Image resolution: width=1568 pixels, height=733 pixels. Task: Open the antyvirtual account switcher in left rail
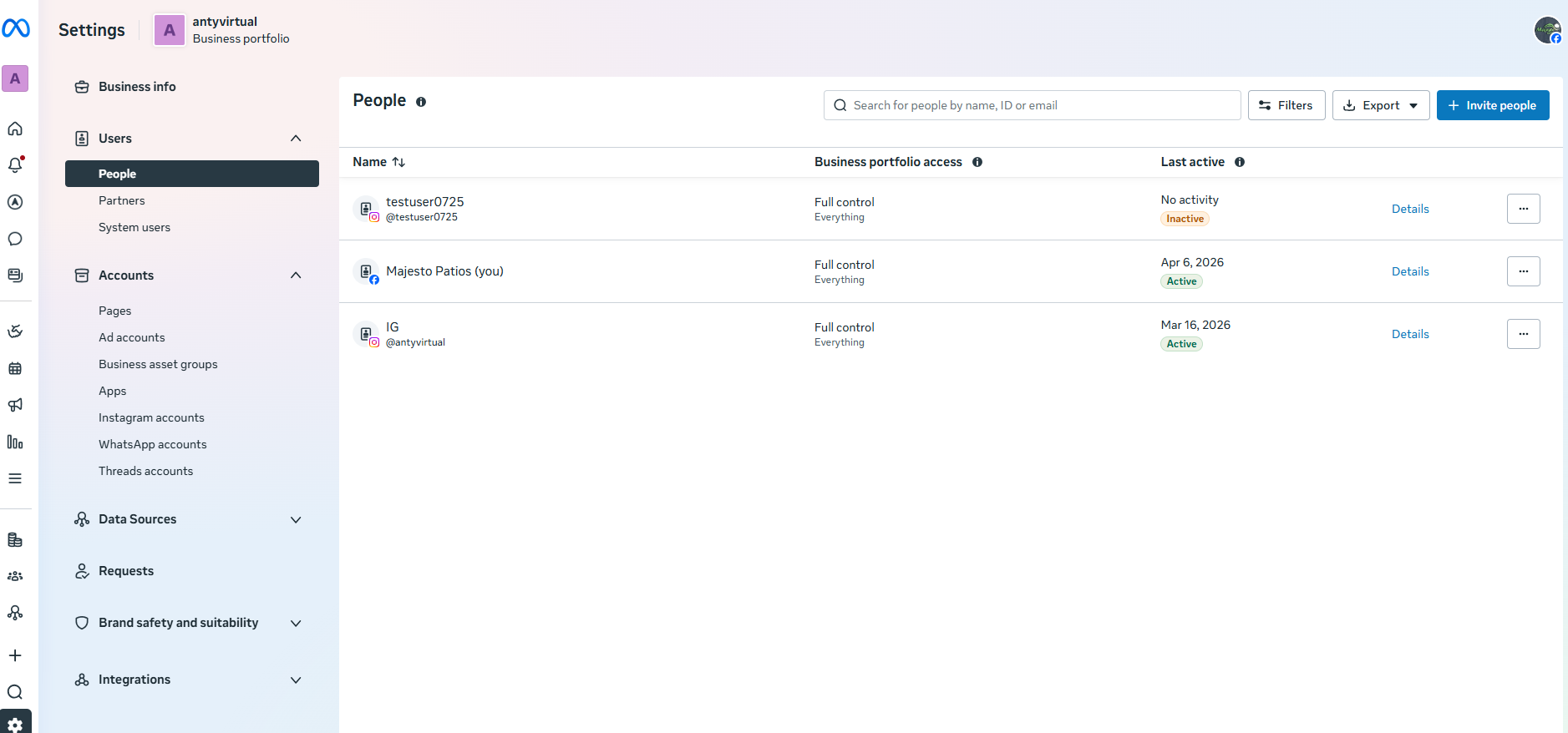click(15, 78)
